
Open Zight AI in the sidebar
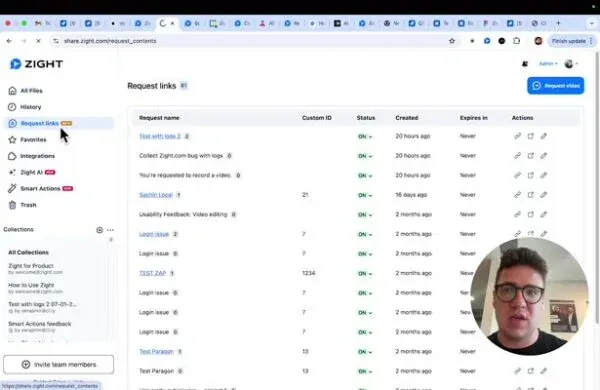coord(32,172)
